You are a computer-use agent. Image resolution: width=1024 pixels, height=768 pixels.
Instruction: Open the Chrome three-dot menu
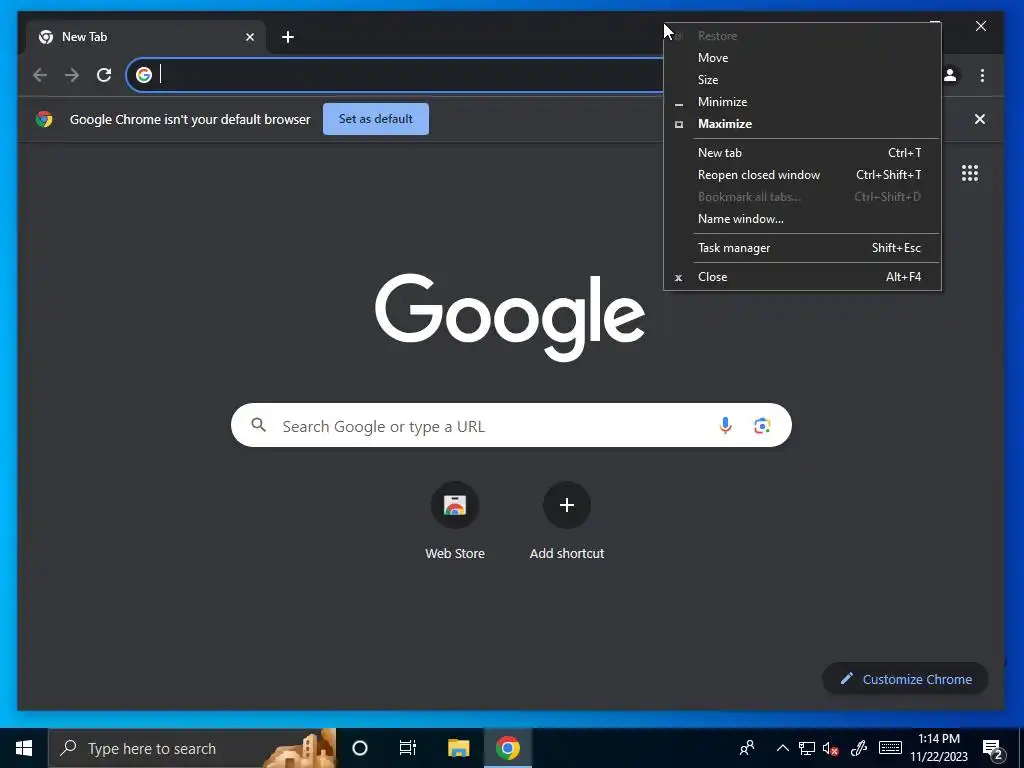tap(982, 75)
